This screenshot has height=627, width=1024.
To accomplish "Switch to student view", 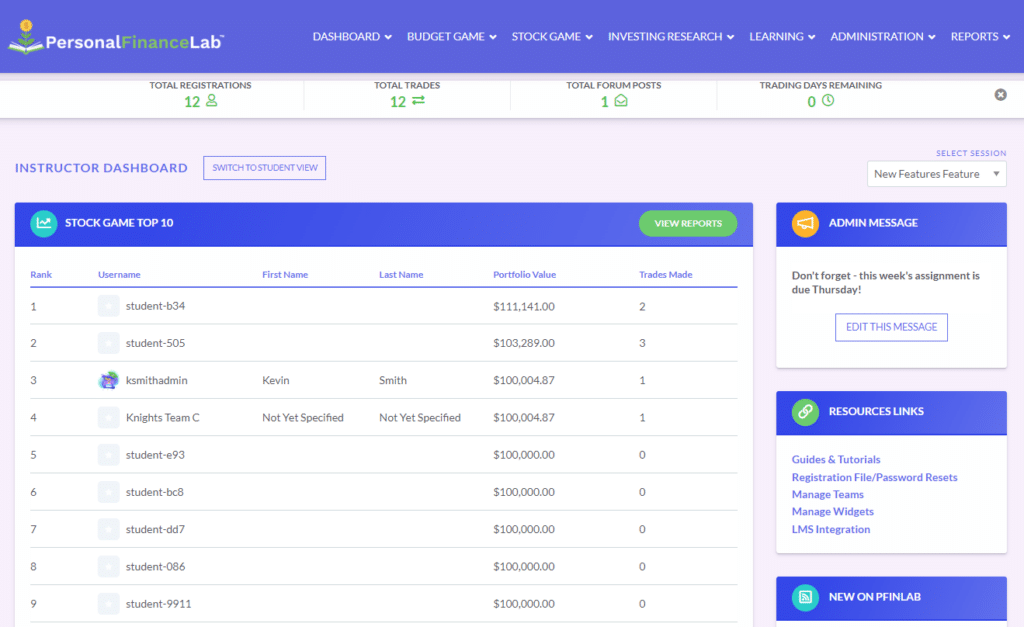I will (x=264, y=168).
